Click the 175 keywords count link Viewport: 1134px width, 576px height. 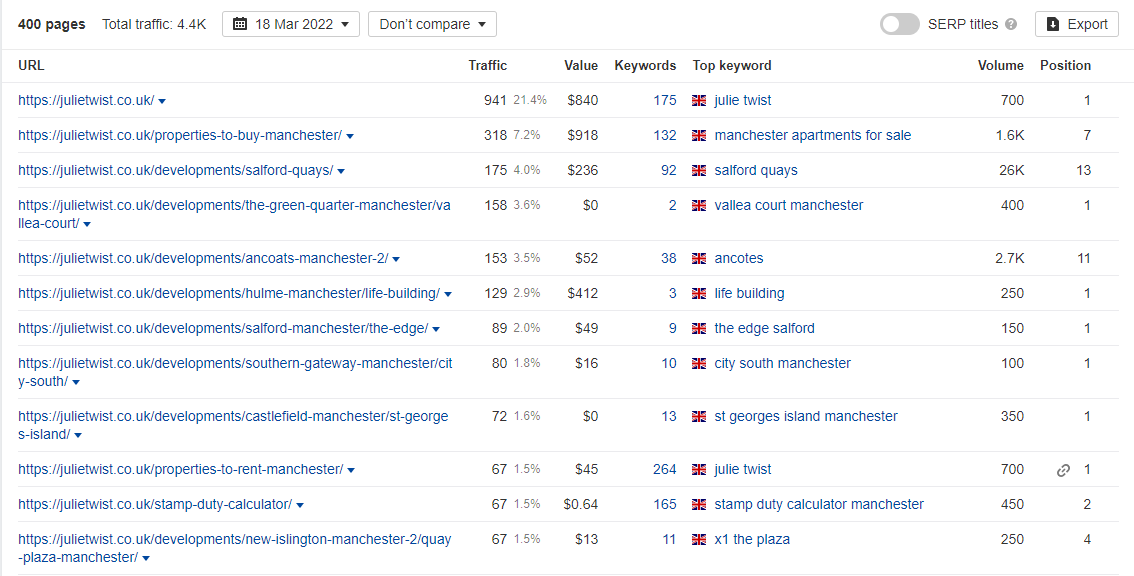pyautogui.click(x=665, y=101)
